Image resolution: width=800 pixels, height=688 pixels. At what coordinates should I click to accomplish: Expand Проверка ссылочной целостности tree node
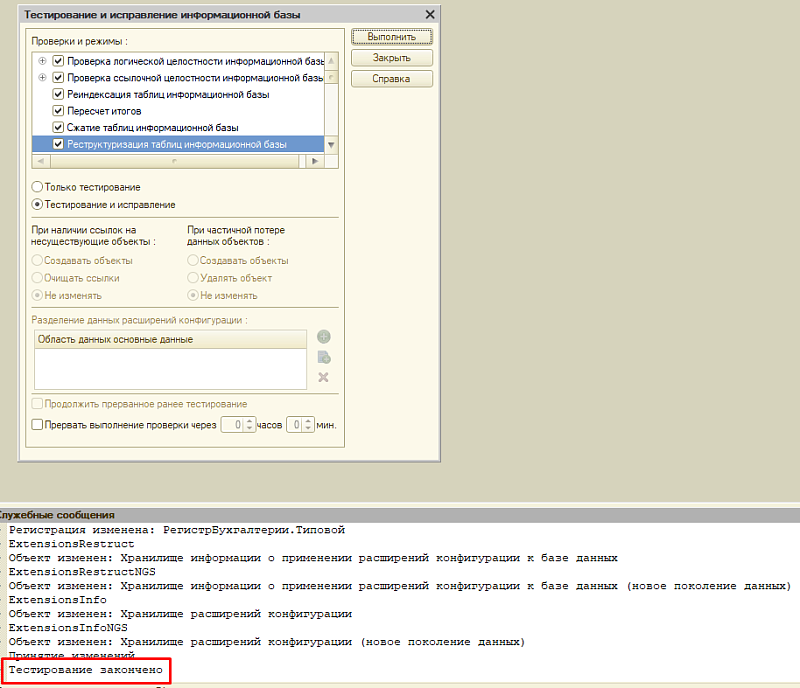point(42,77)
